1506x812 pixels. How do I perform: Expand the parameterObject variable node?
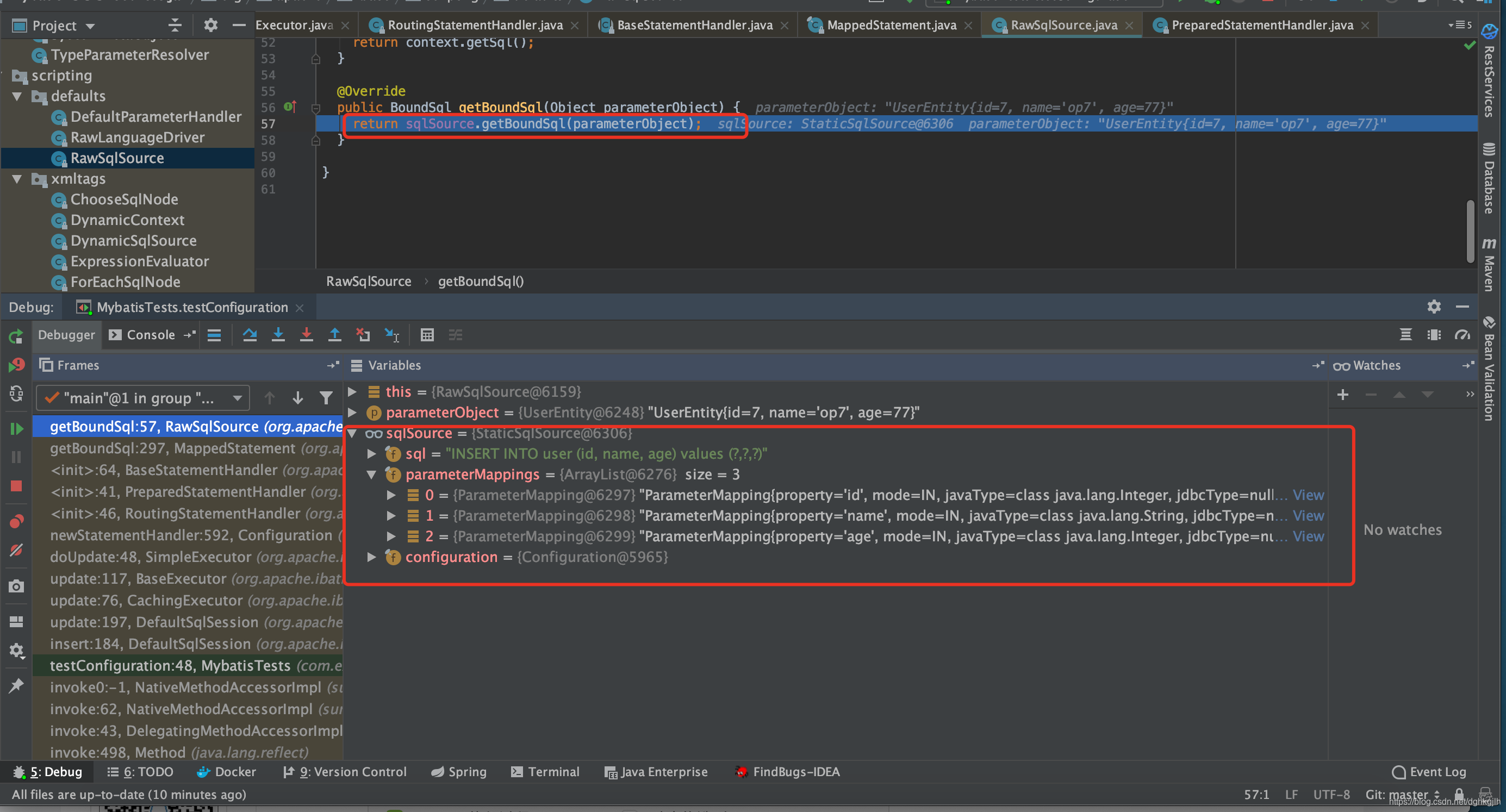point(352,412)
